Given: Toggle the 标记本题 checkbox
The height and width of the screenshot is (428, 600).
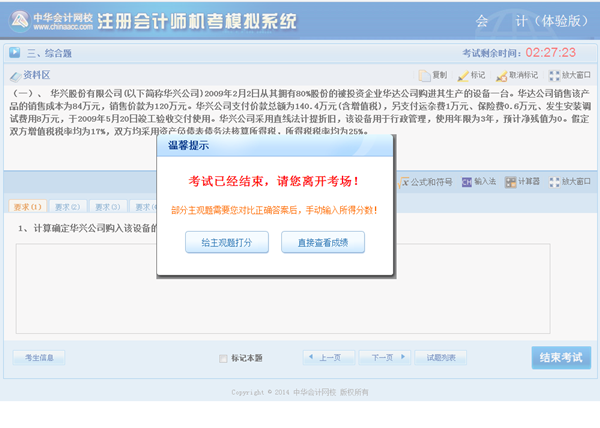Looking at the screenshot, I should pyautogui.click(x=223, y=358).
